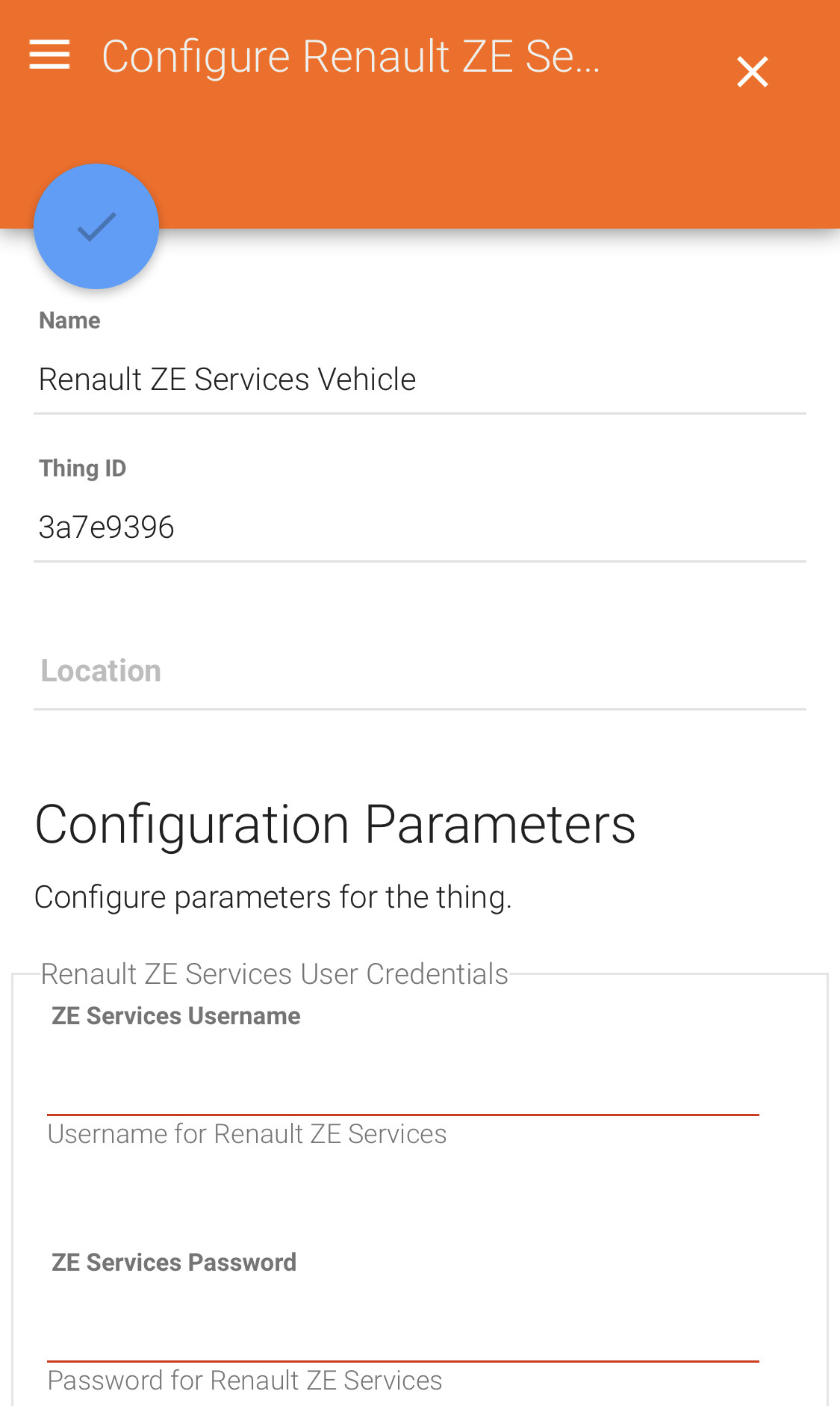Click the empty Location input field
Image resolution: width=840 pixels, height=1406 pixels.
[x=418, y=671]
